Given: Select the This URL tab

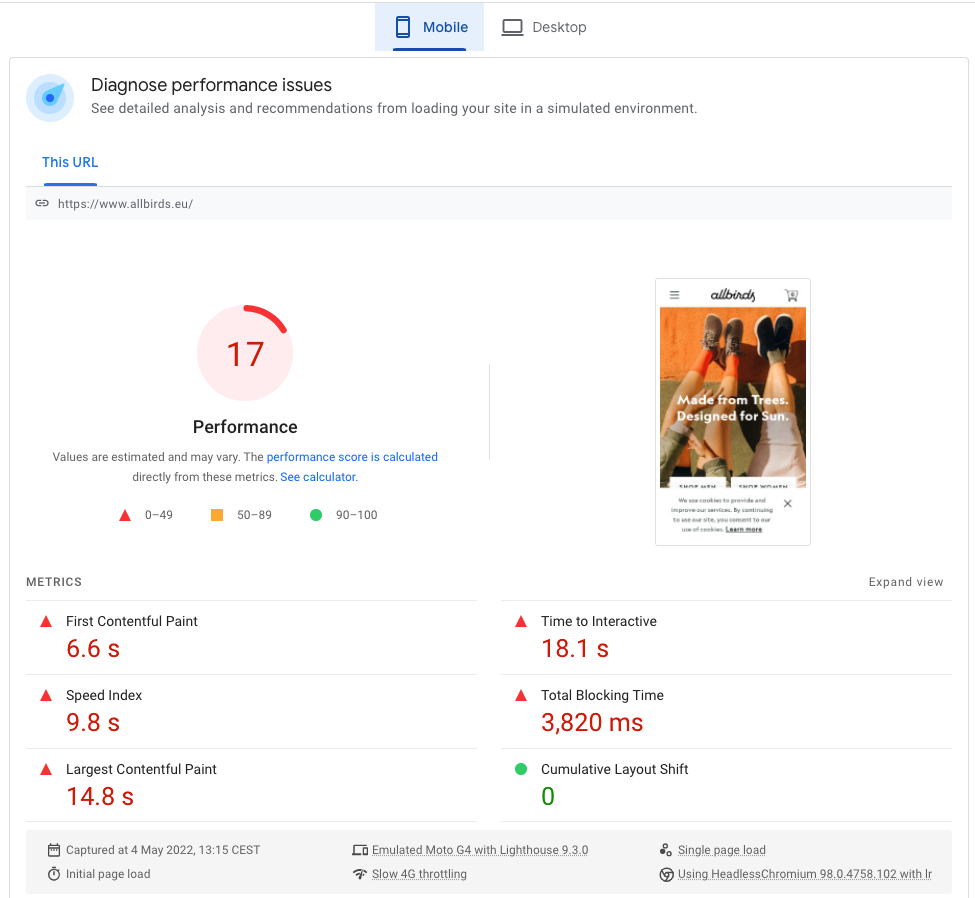Looking at the screenshot, I should coord(70,162).
